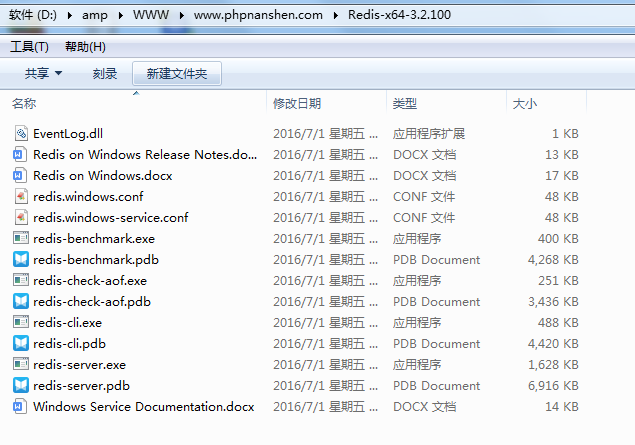
Task: Click the Redis on Windows Release Notes document icon
Action: click(21, 155)
